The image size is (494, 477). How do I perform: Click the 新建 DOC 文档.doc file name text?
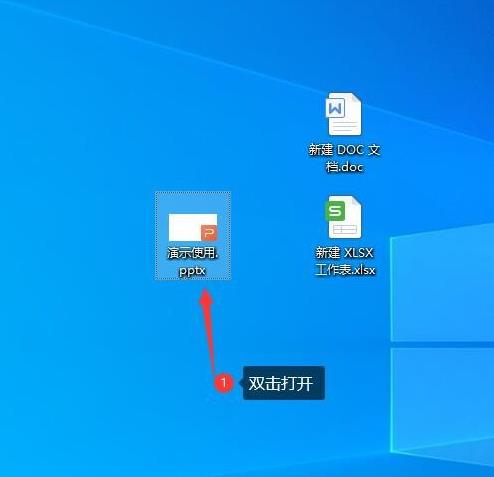(344, 158)
